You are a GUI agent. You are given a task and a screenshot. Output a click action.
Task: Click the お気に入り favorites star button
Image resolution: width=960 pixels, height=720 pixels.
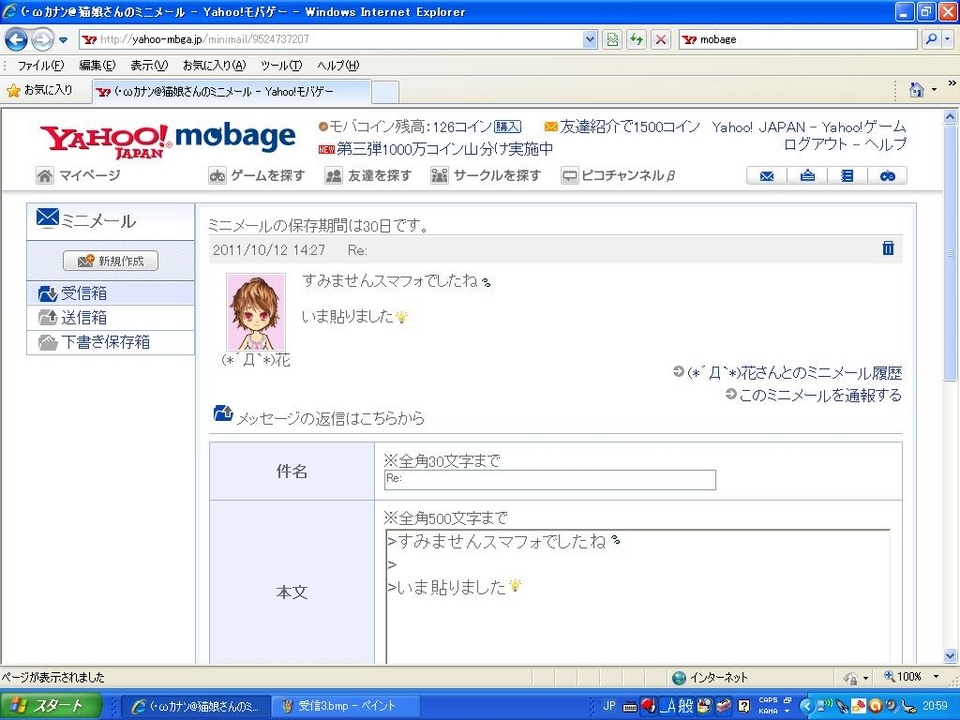(x=40, y=91)
